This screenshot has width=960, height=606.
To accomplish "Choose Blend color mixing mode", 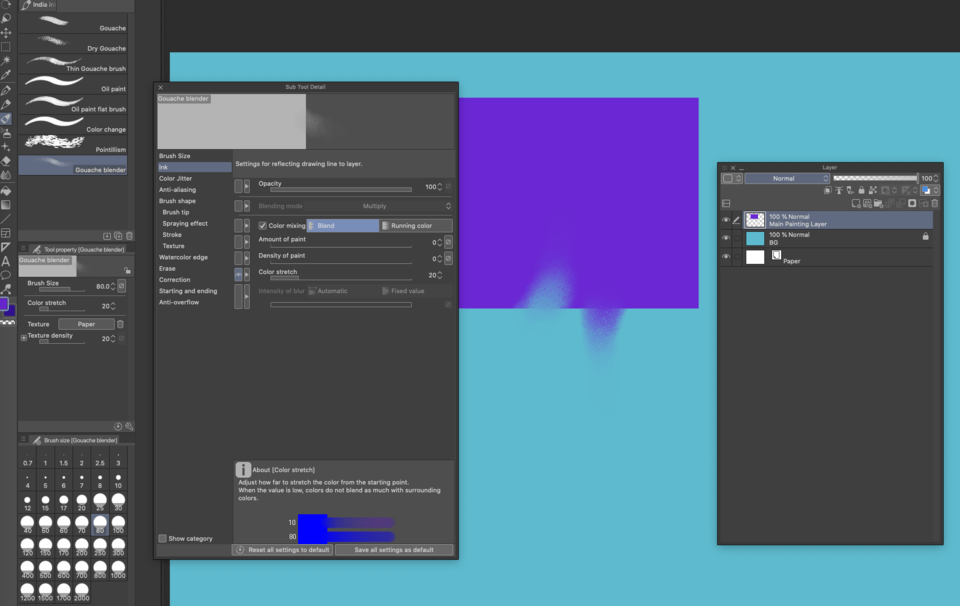I will click(343, 226).
